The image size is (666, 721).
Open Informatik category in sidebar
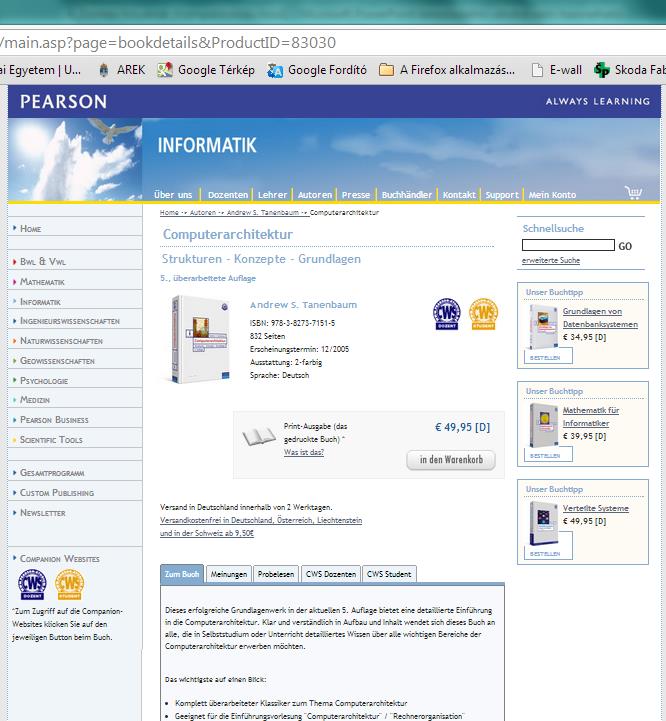coord(40,302)
